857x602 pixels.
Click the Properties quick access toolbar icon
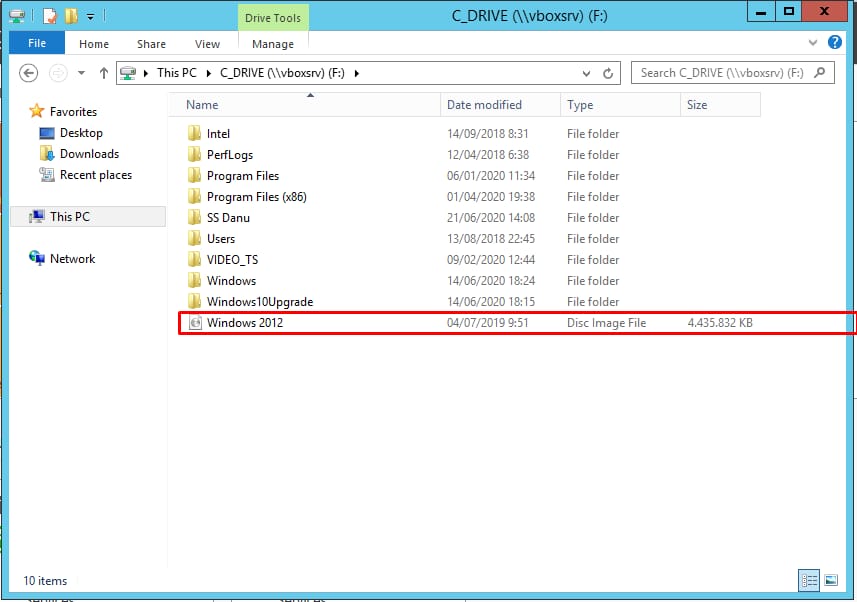click(50, 16)
